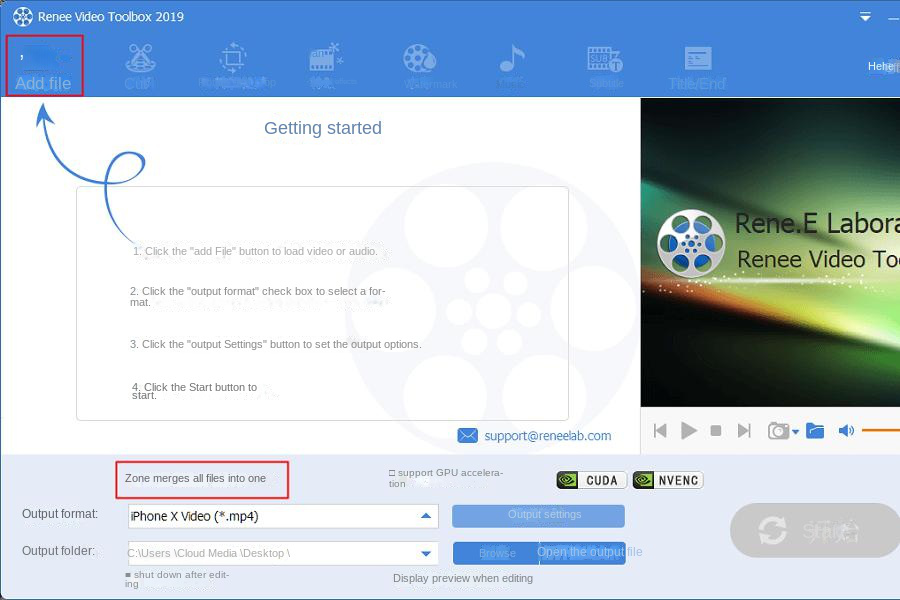Expand the Output folder path dropdown

point(427,553)
